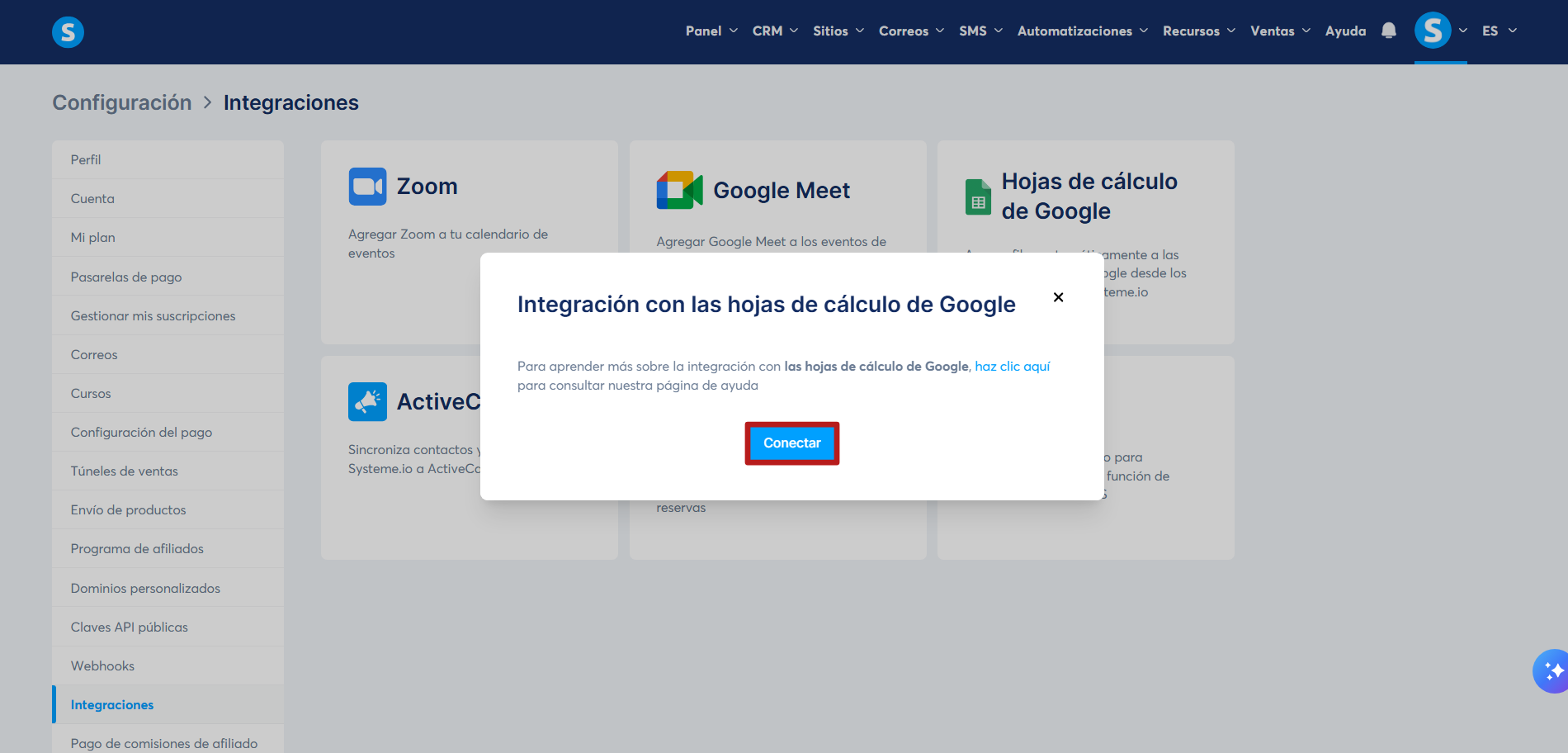Open Envío de productos
The width and height of the screenshot is (1568, 753).
coord(168,509)
